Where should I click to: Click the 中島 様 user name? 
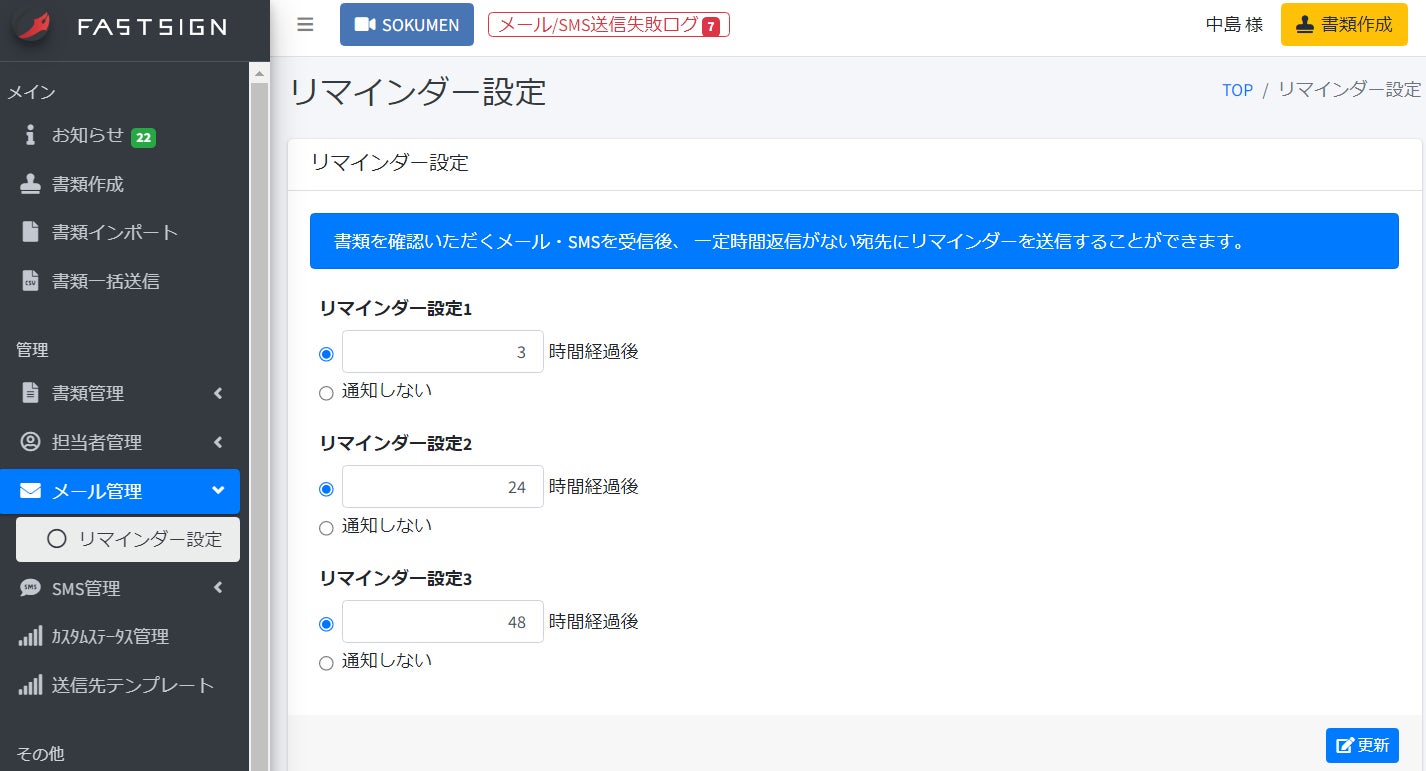pos(1235,25)
